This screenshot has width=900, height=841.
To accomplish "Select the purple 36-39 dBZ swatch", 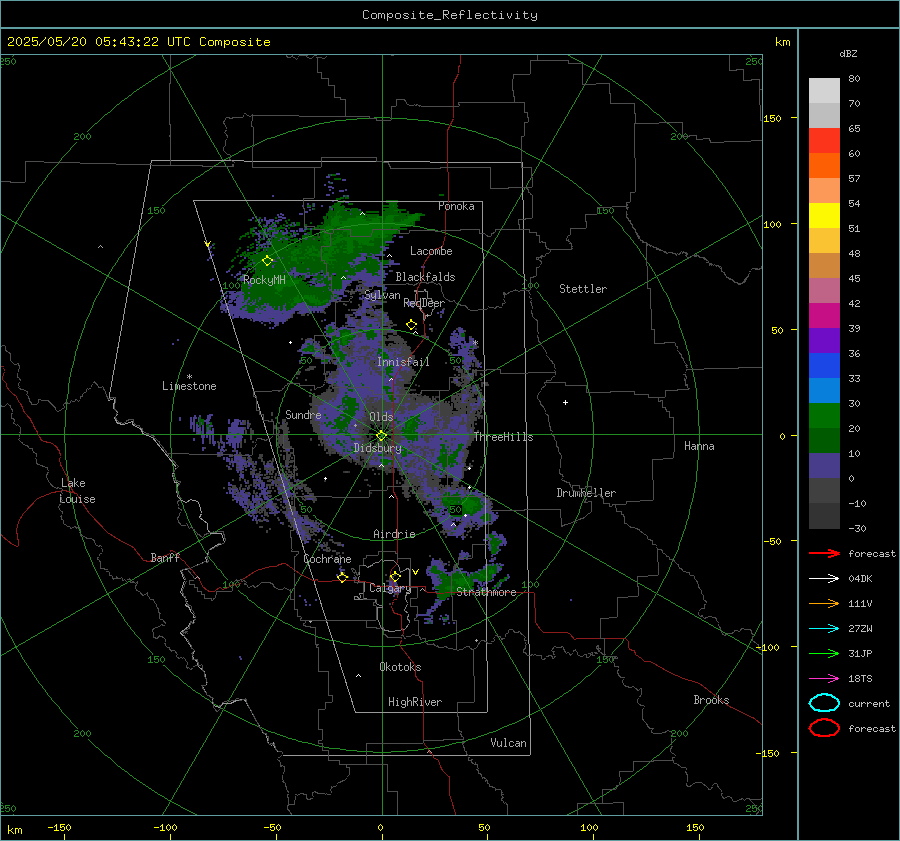I will click(x=824, y=341).
